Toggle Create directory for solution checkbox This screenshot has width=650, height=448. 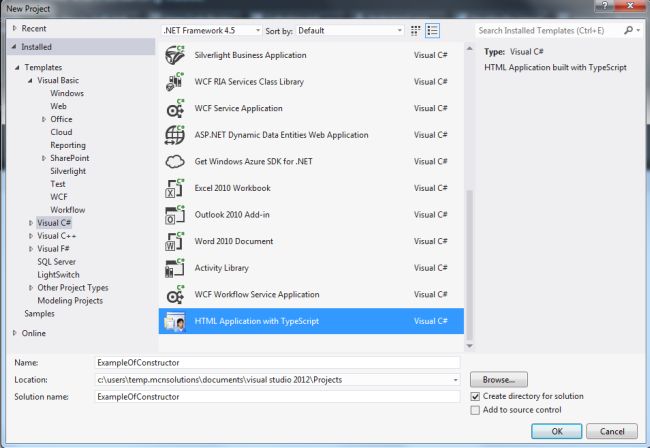pyautogui.click(x=475, y=397)
